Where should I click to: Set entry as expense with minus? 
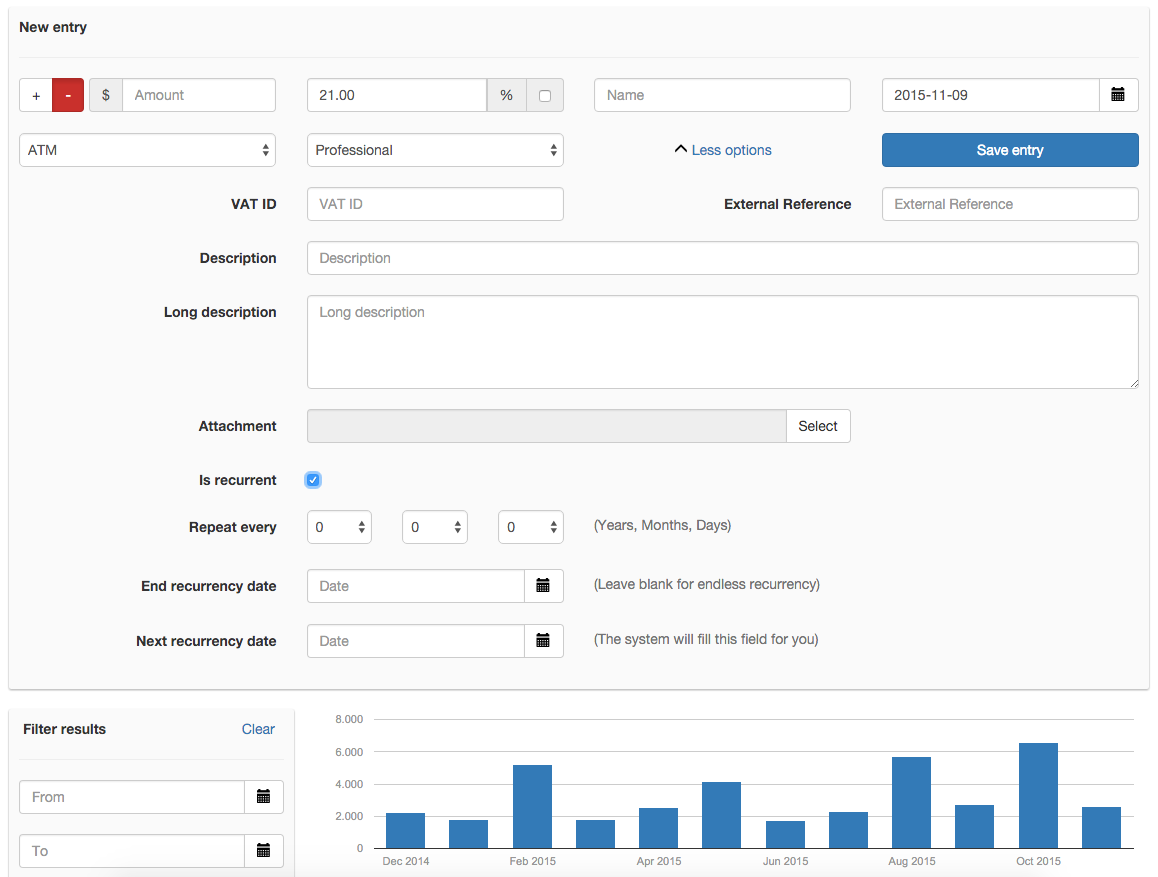click(68, 95)
